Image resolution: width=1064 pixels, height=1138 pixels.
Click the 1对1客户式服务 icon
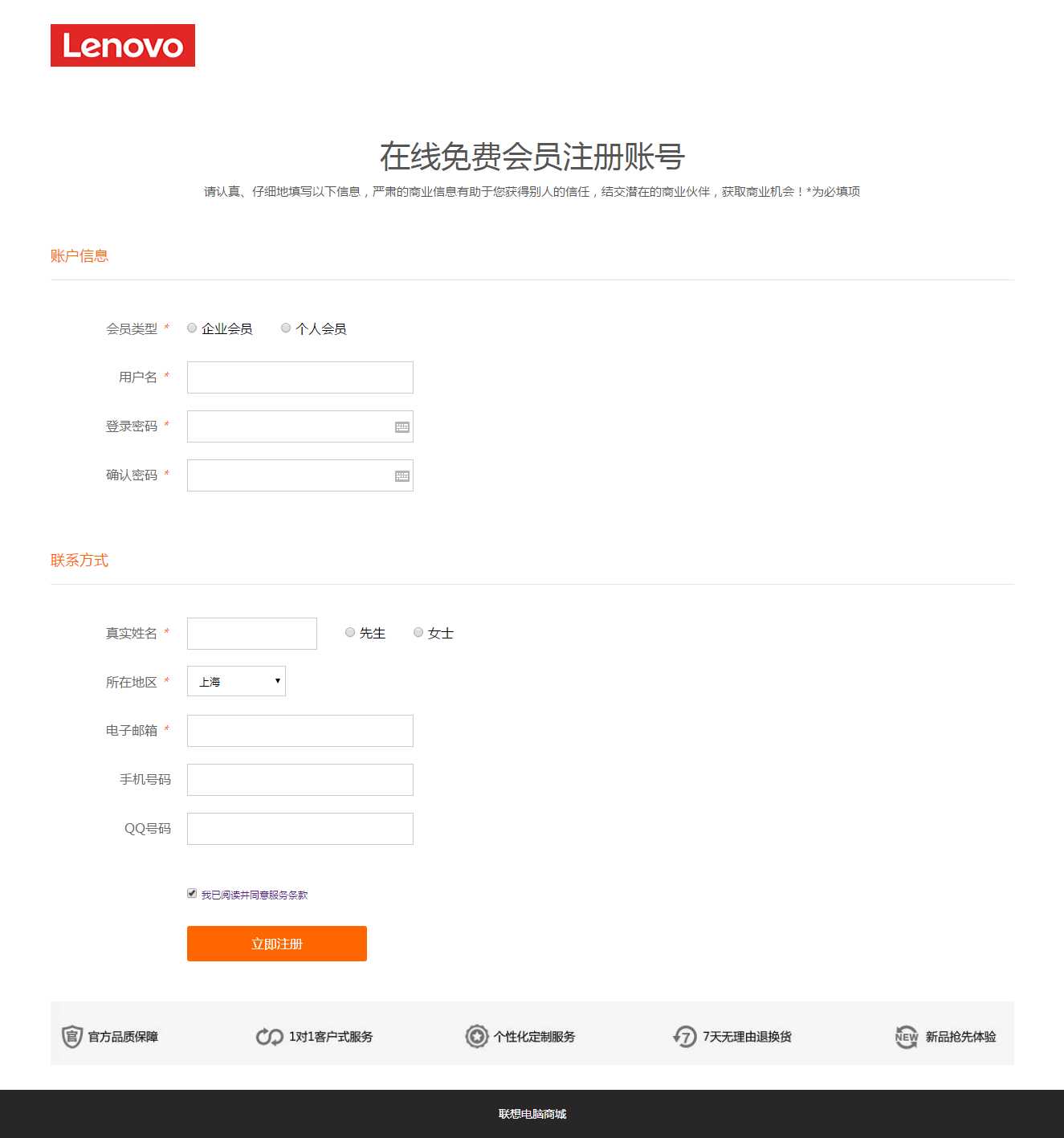coord(269,1037)
